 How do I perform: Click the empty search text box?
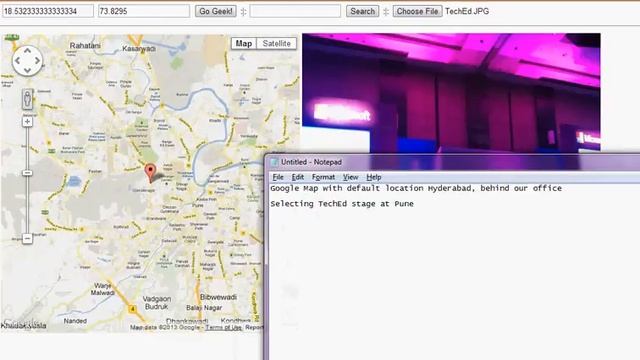click(295, 11)
